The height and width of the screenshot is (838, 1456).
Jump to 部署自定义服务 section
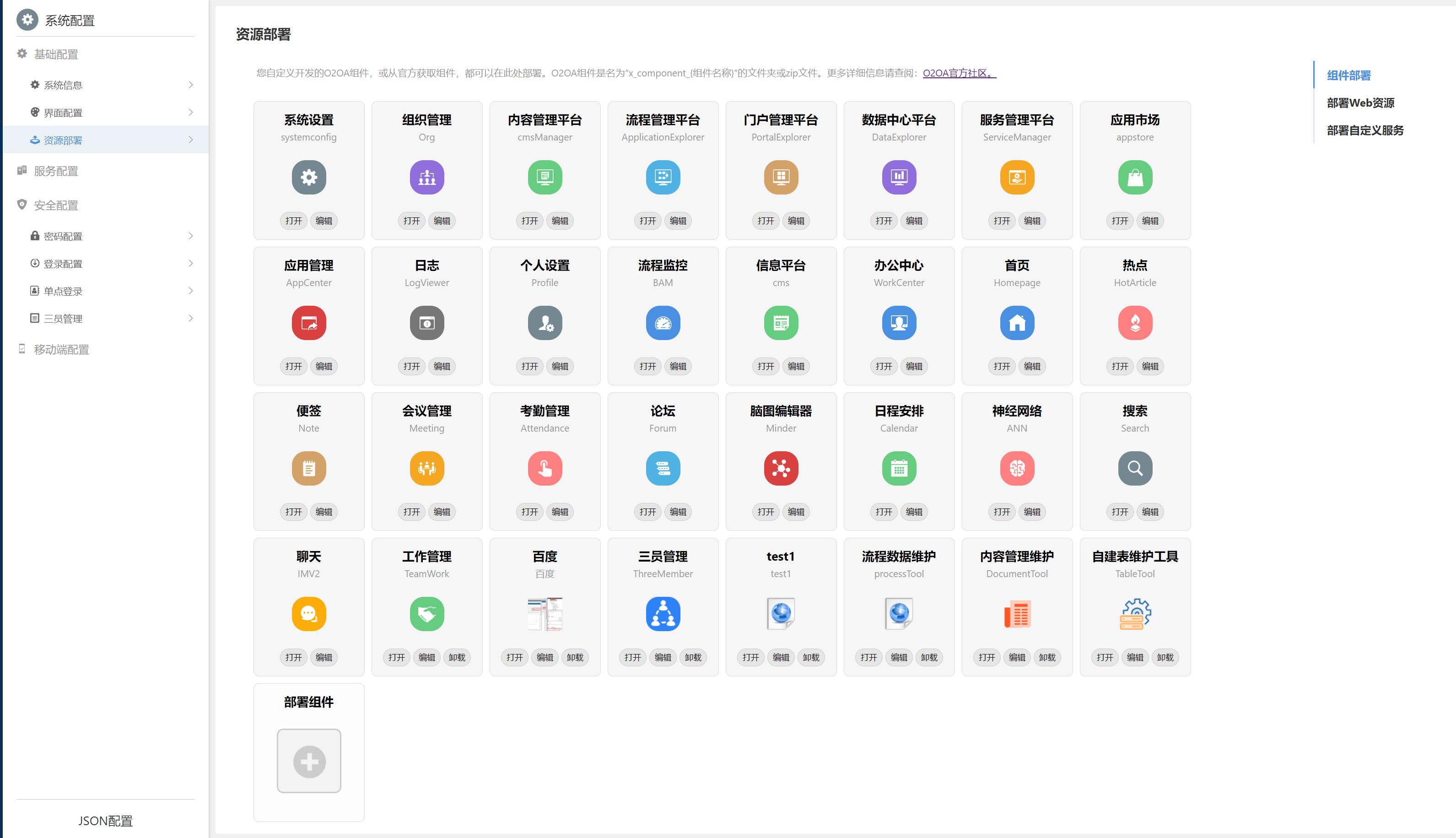point(1364,130)
